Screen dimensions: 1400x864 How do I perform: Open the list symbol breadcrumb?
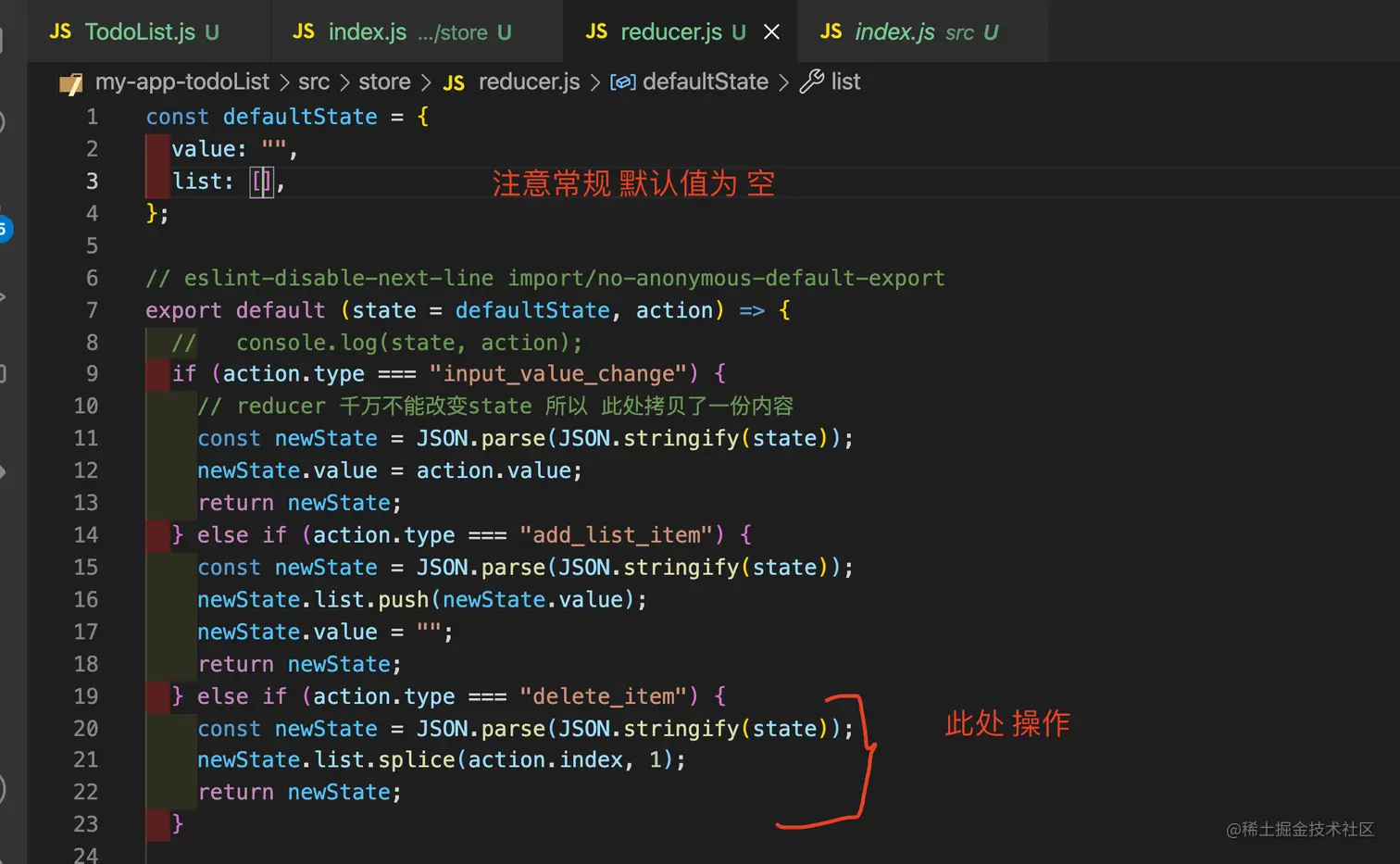click(845, 81)
